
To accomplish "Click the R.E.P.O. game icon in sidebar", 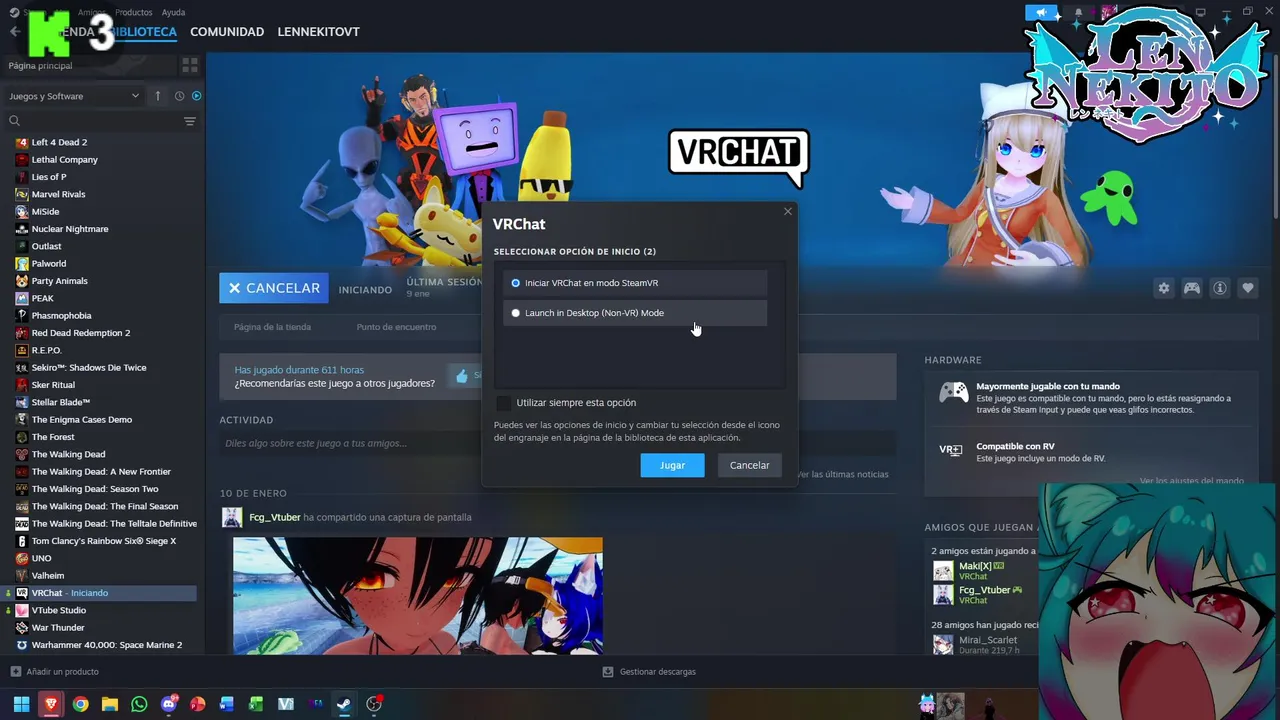I will tap(22, 350).
